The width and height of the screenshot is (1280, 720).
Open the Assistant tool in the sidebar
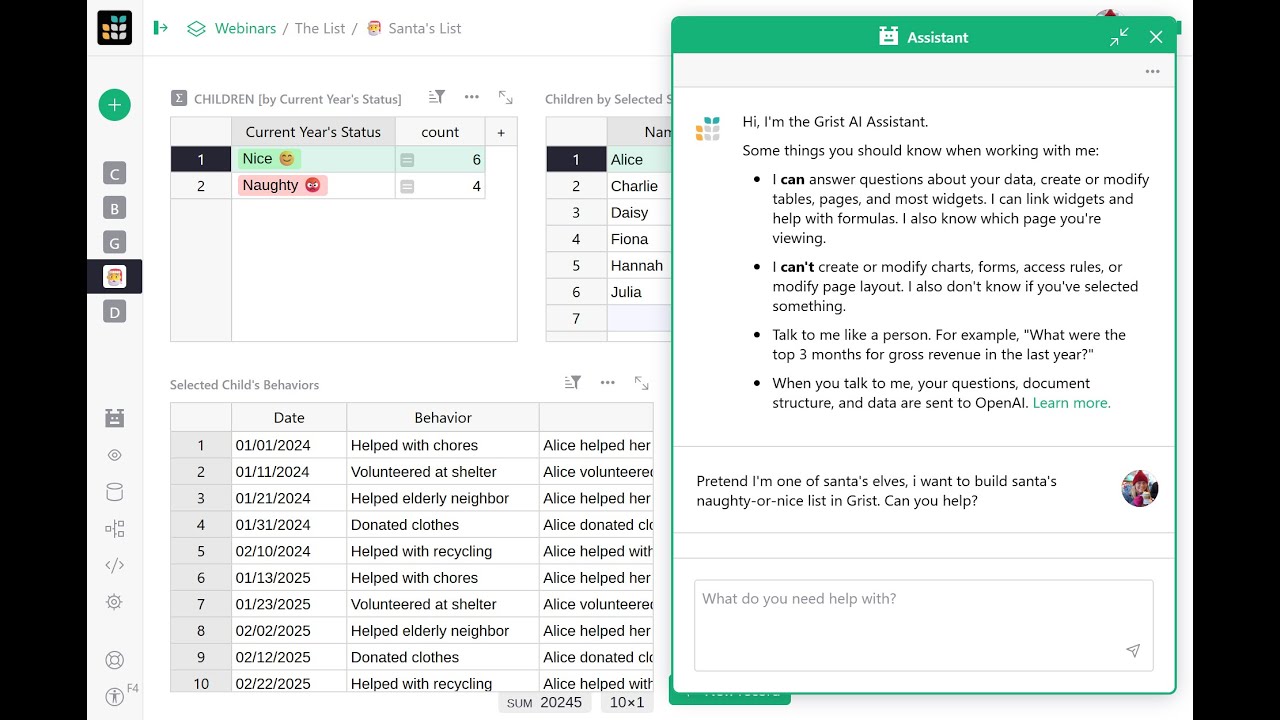[x=114, y=418]
